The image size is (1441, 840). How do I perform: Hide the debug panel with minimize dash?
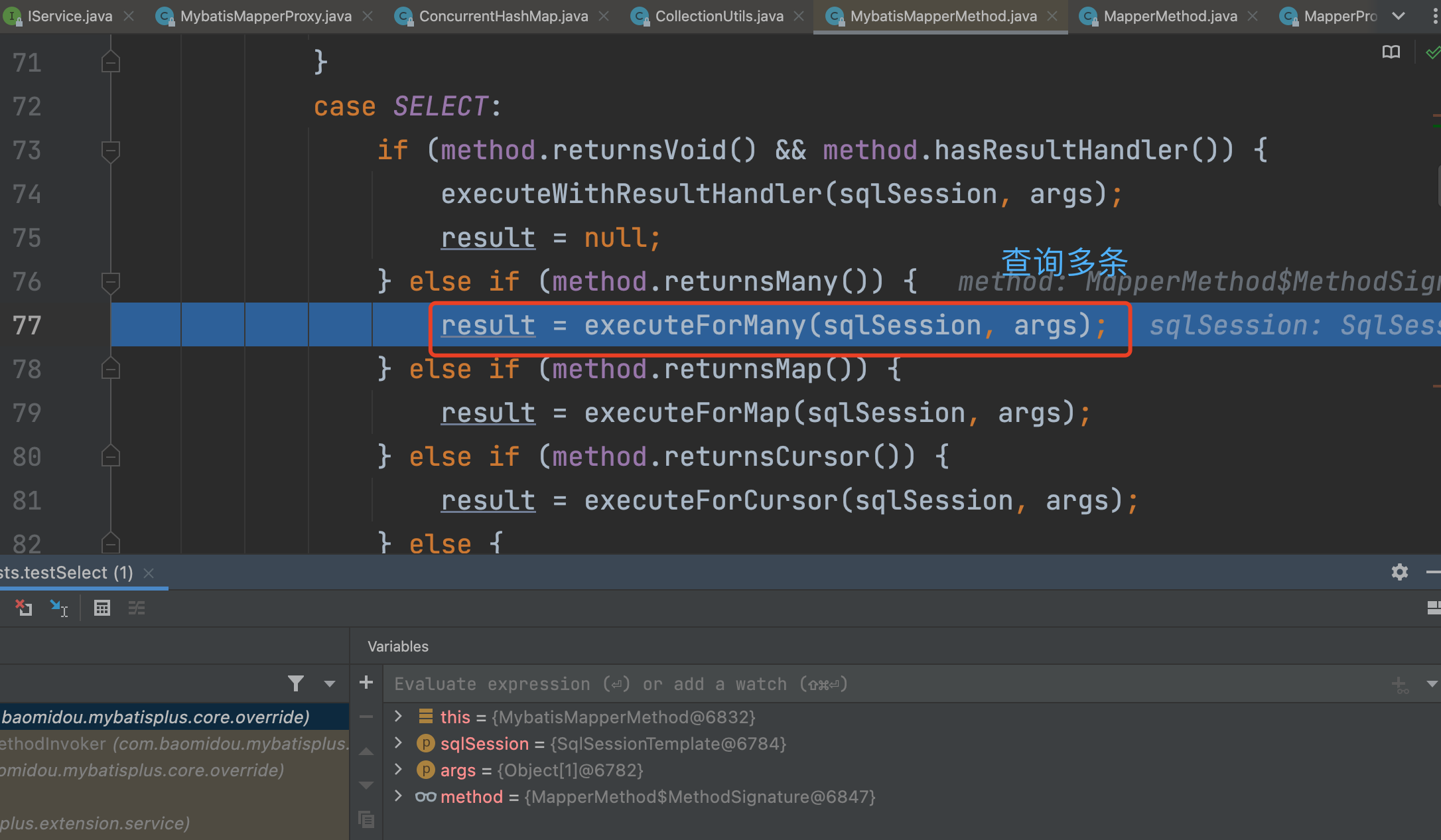coord(1433,572)
